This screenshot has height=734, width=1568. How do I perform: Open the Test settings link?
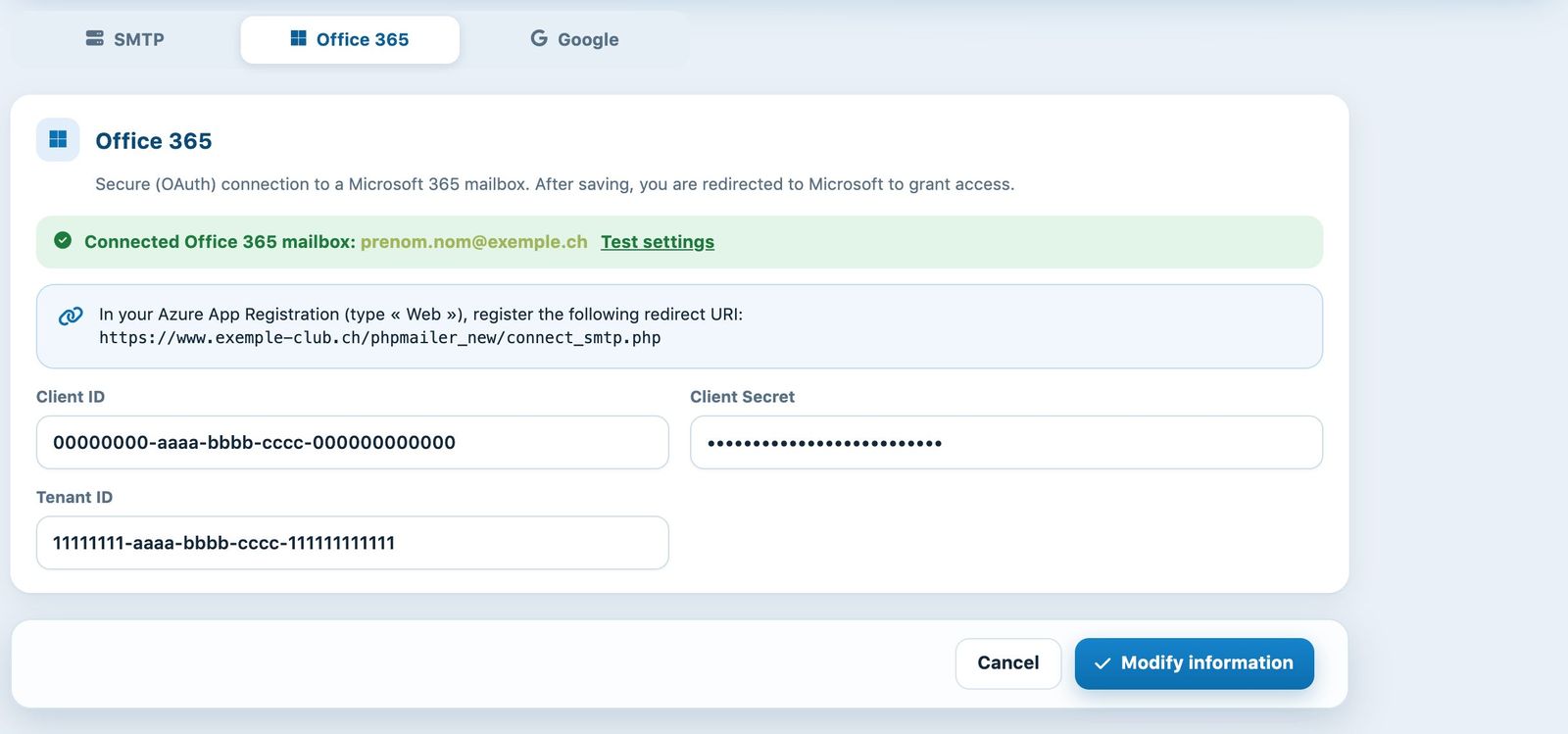658,242
